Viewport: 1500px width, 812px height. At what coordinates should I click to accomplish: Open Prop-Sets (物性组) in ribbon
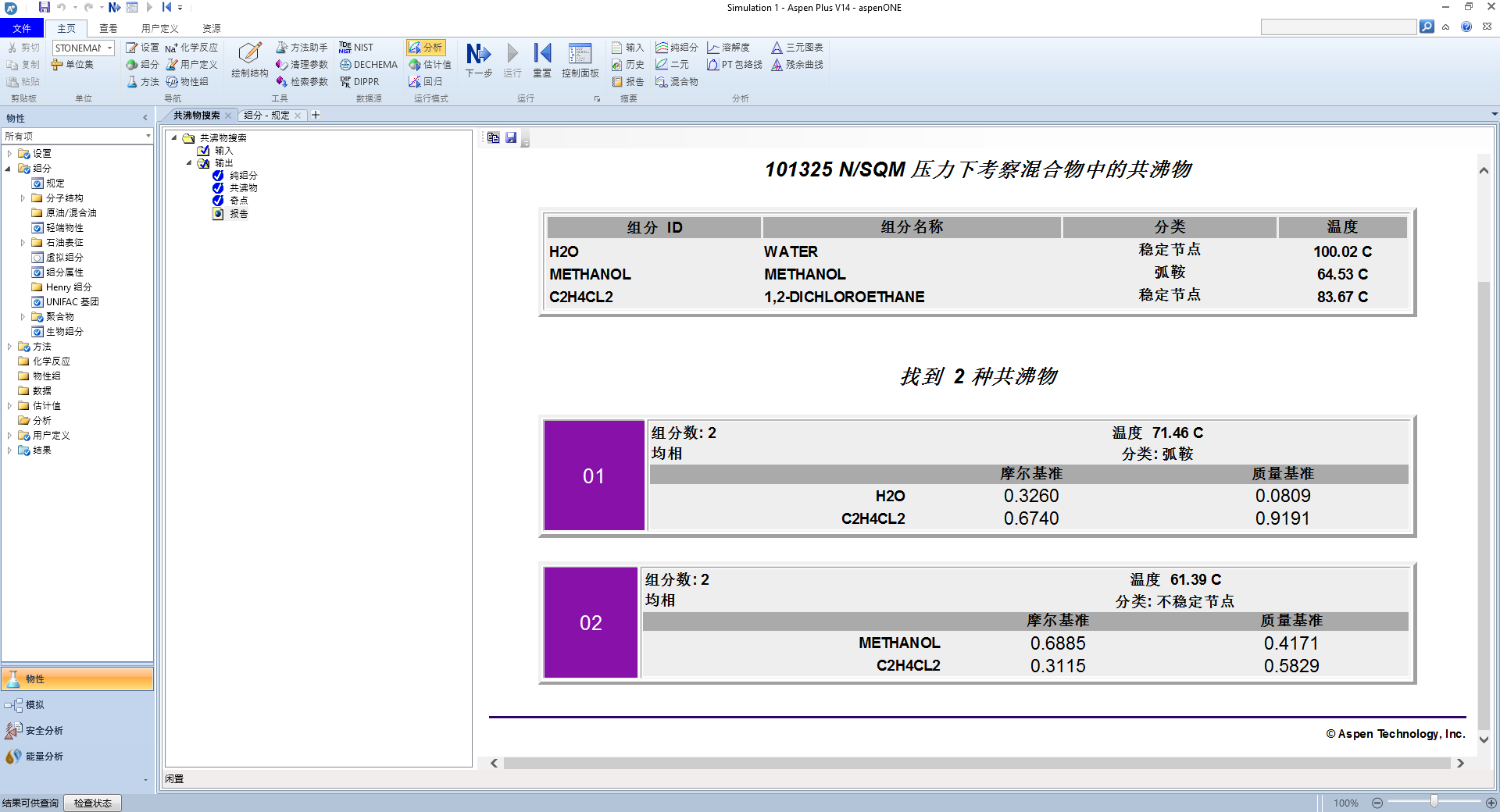[x=187, y=82]
